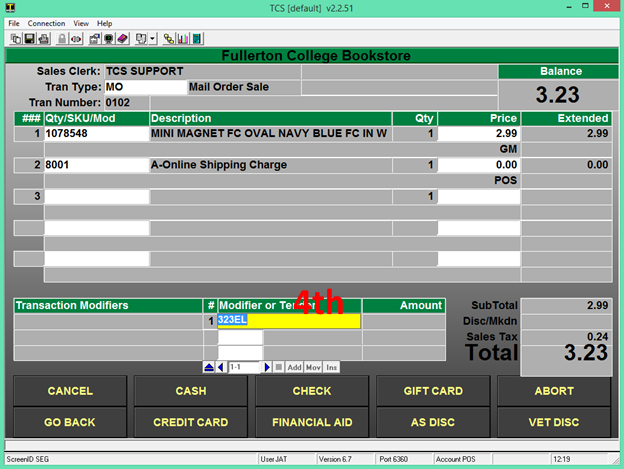624x469 pixels.
Task: Click the teal calculator device icon
Action: point(197,39)
